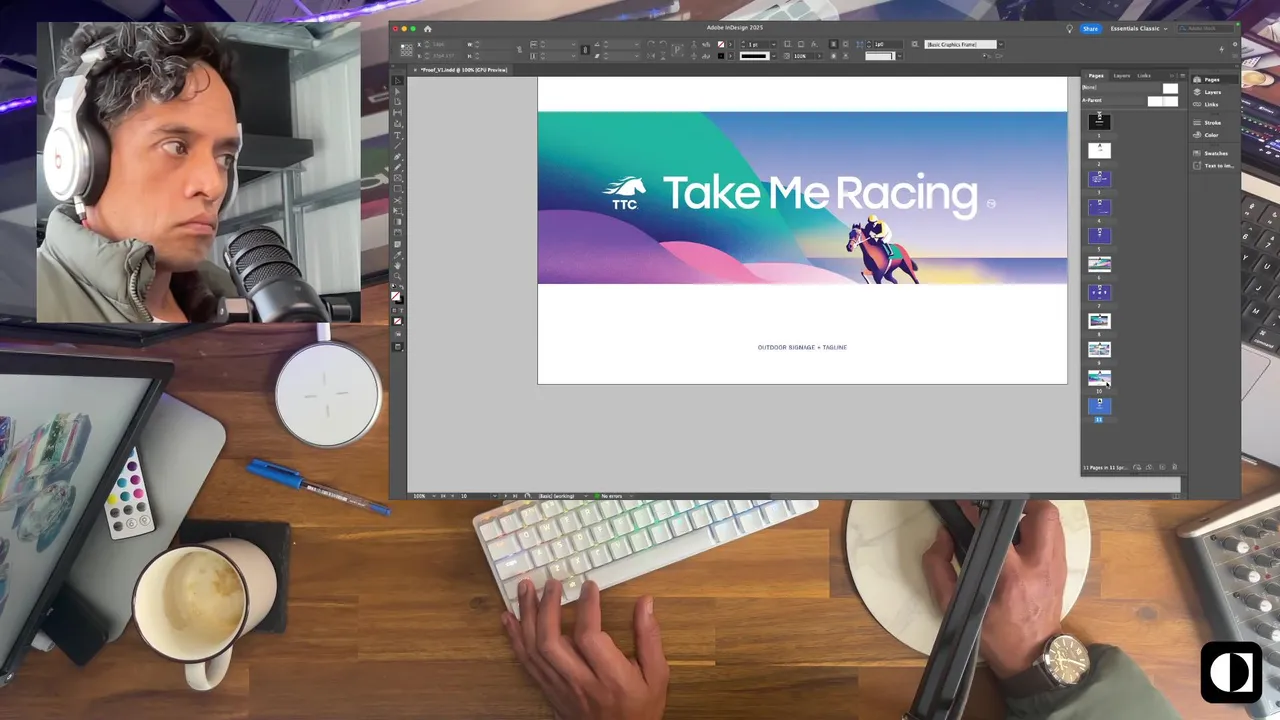Switch to the Layers panel tab
The image size is (1280, 720).
[1122, 75]
